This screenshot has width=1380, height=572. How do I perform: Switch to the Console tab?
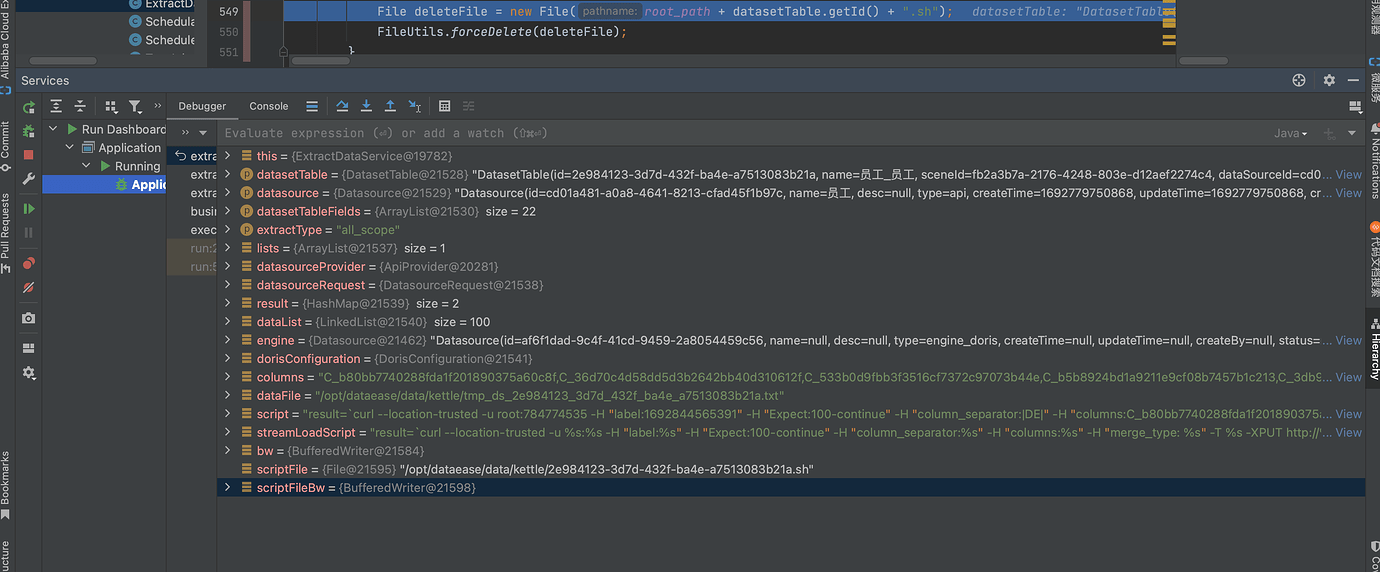268,106
